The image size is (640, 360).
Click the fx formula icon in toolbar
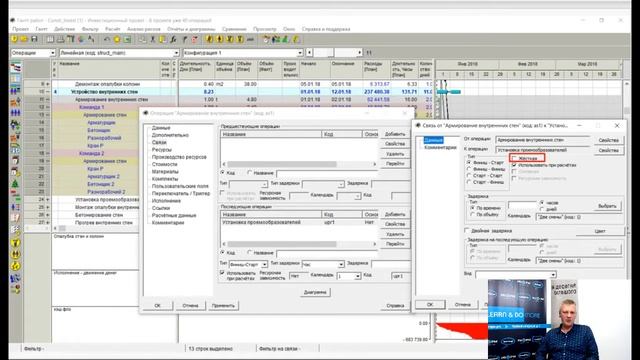(173, 39)
